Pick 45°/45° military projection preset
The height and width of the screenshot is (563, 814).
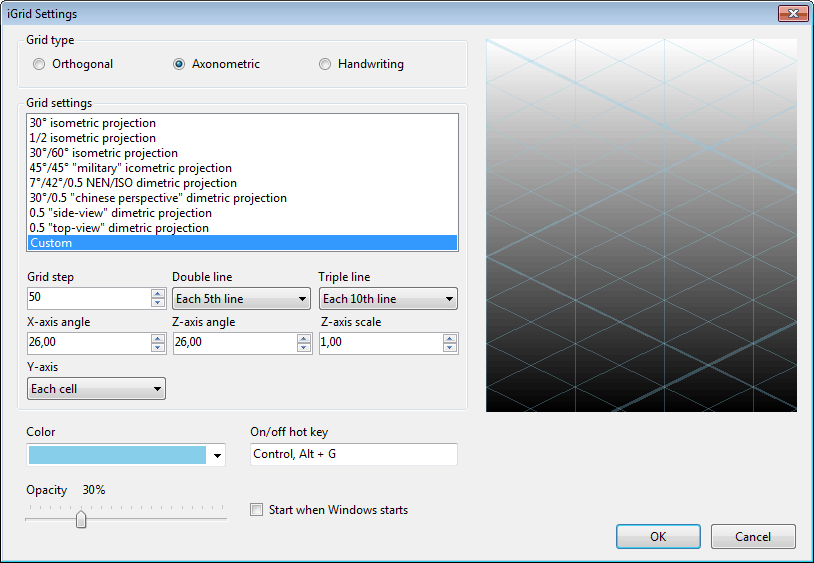click(x=131, y=168)
